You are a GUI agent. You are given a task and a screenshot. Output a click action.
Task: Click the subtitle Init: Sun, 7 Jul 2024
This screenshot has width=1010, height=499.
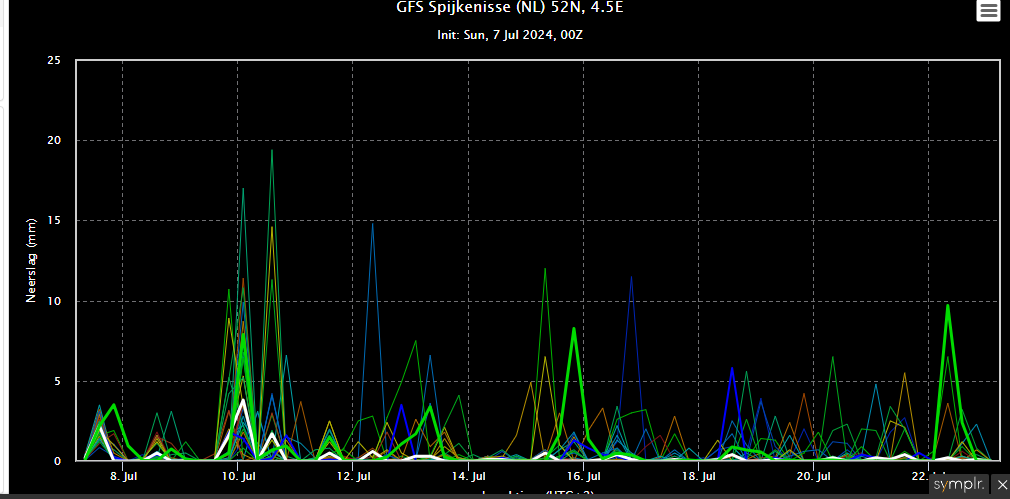pyautogui.click(x=510, y=35)
